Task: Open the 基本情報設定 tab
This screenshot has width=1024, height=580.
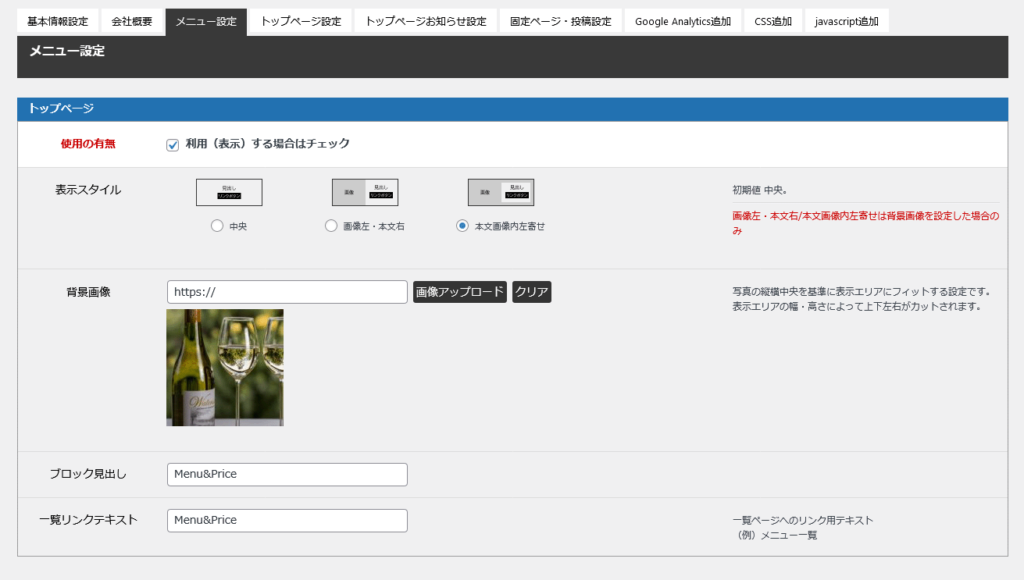Action: [57, 21]
